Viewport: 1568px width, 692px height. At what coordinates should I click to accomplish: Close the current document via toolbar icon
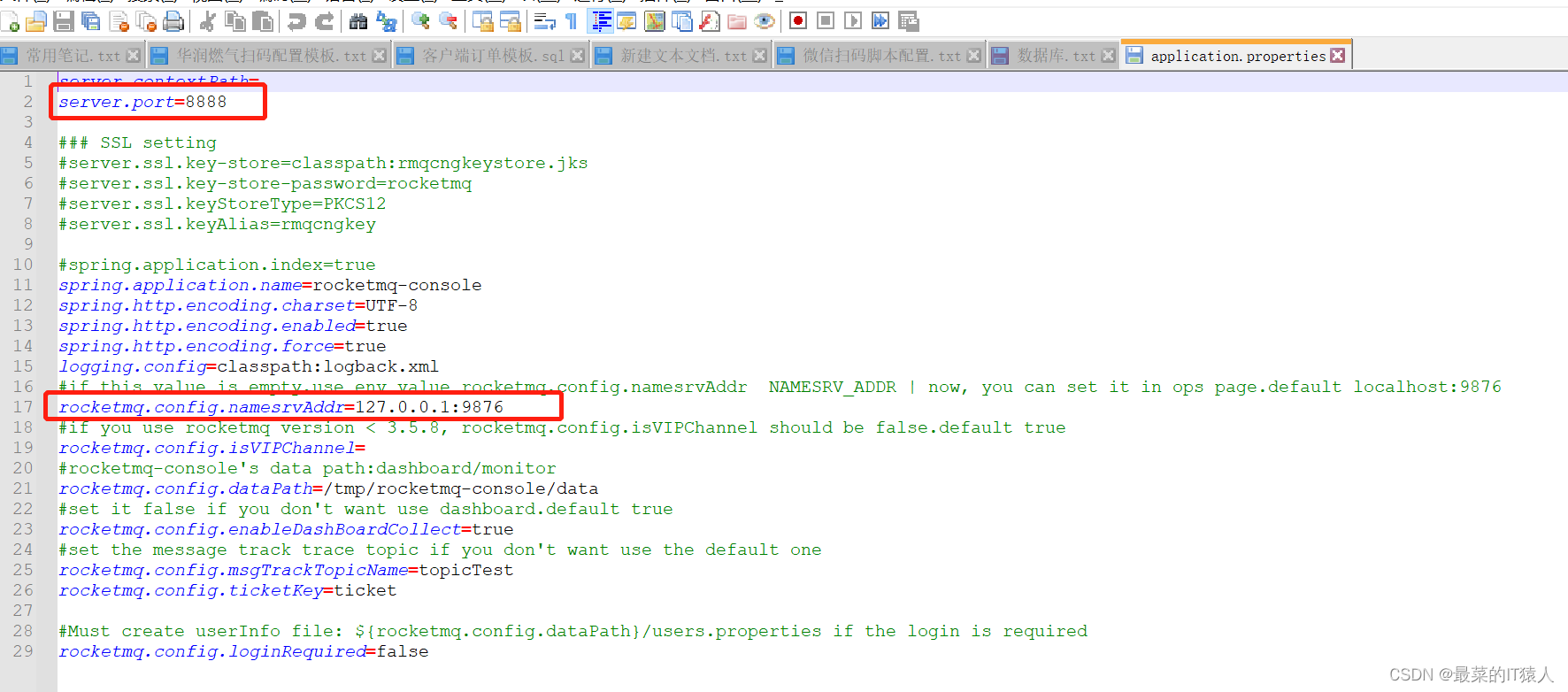coord(119,21)
